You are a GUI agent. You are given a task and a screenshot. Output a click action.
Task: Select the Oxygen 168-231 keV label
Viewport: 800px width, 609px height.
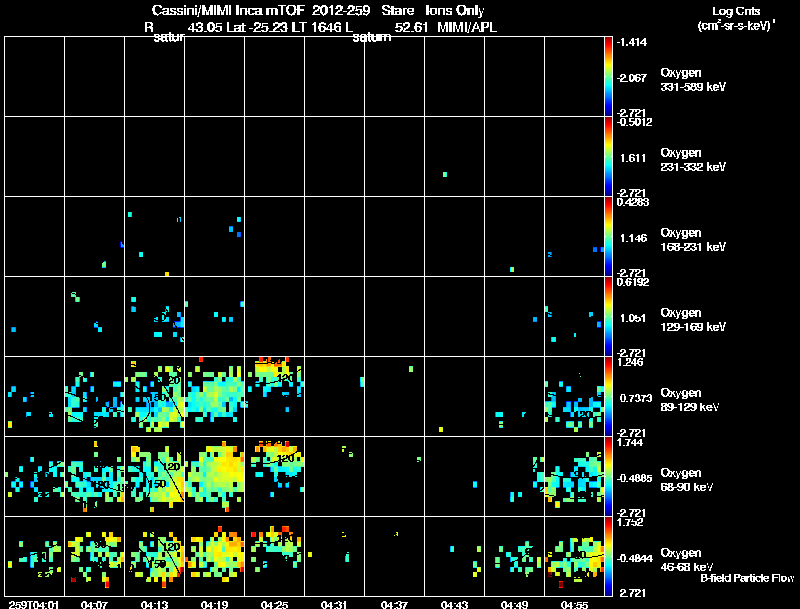click(x=693, y=240)
